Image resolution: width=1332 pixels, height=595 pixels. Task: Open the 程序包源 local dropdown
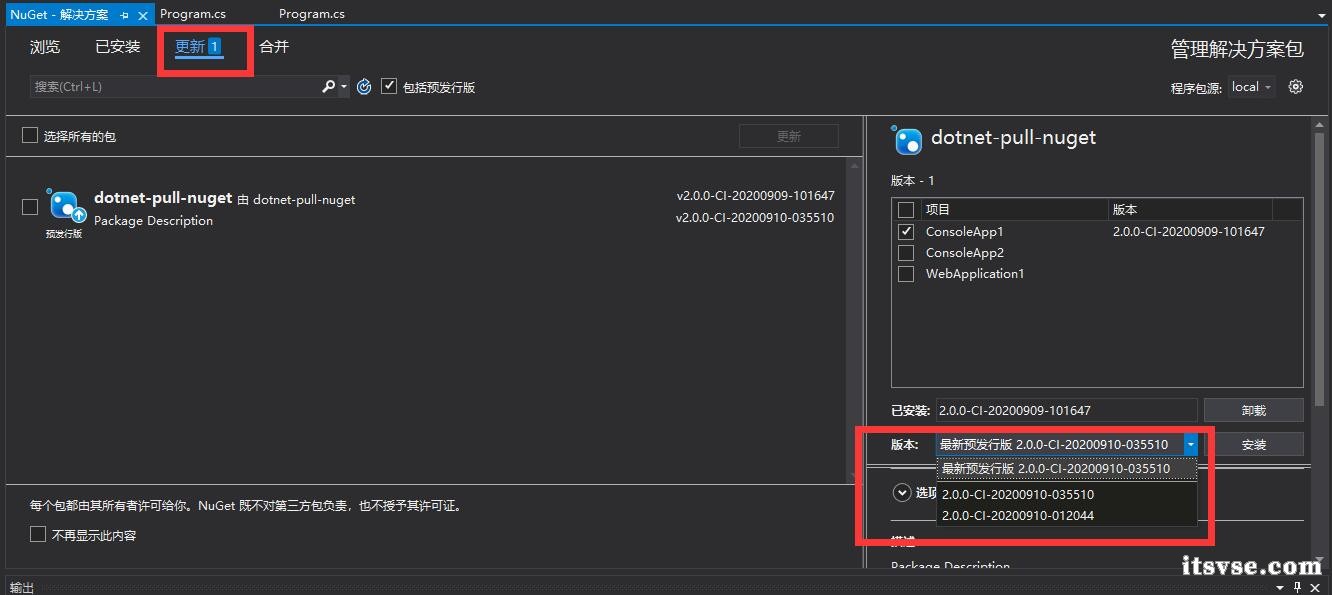click(x=1251, y=87)
